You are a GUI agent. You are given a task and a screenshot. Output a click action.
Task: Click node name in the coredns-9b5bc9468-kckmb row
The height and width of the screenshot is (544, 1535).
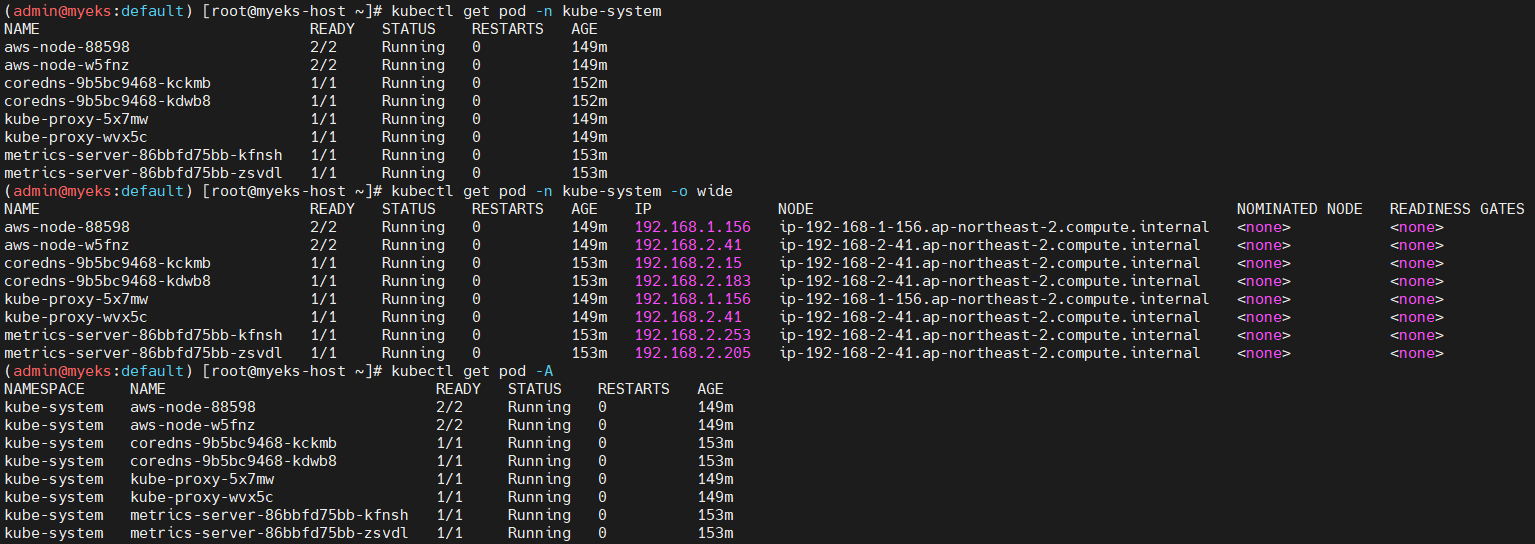(x=989, y=263)
